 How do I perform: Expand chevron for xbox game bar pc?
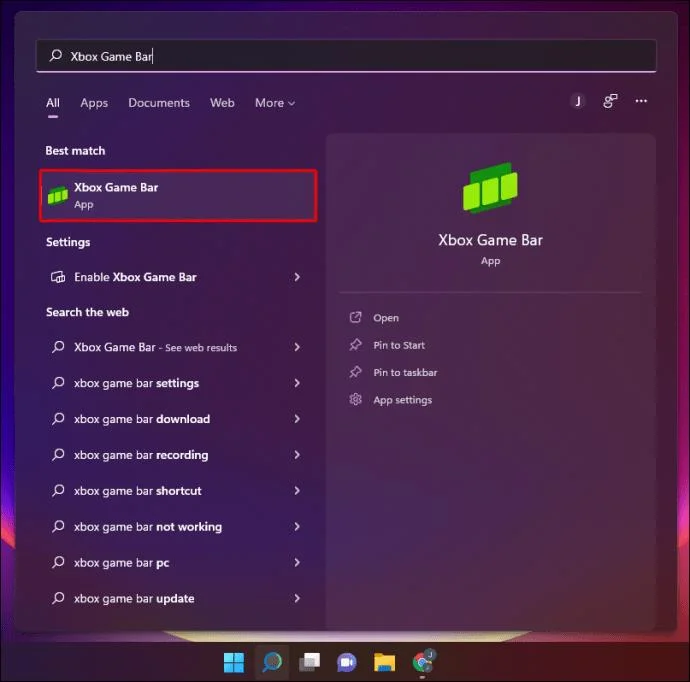297,563
